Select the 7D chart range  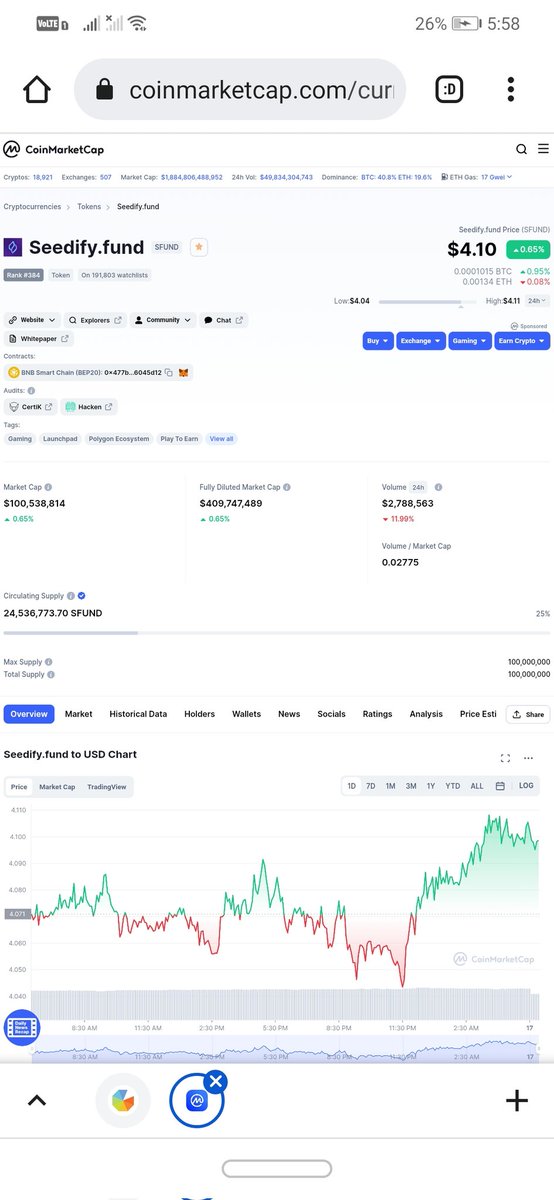[x=370, y=786]
